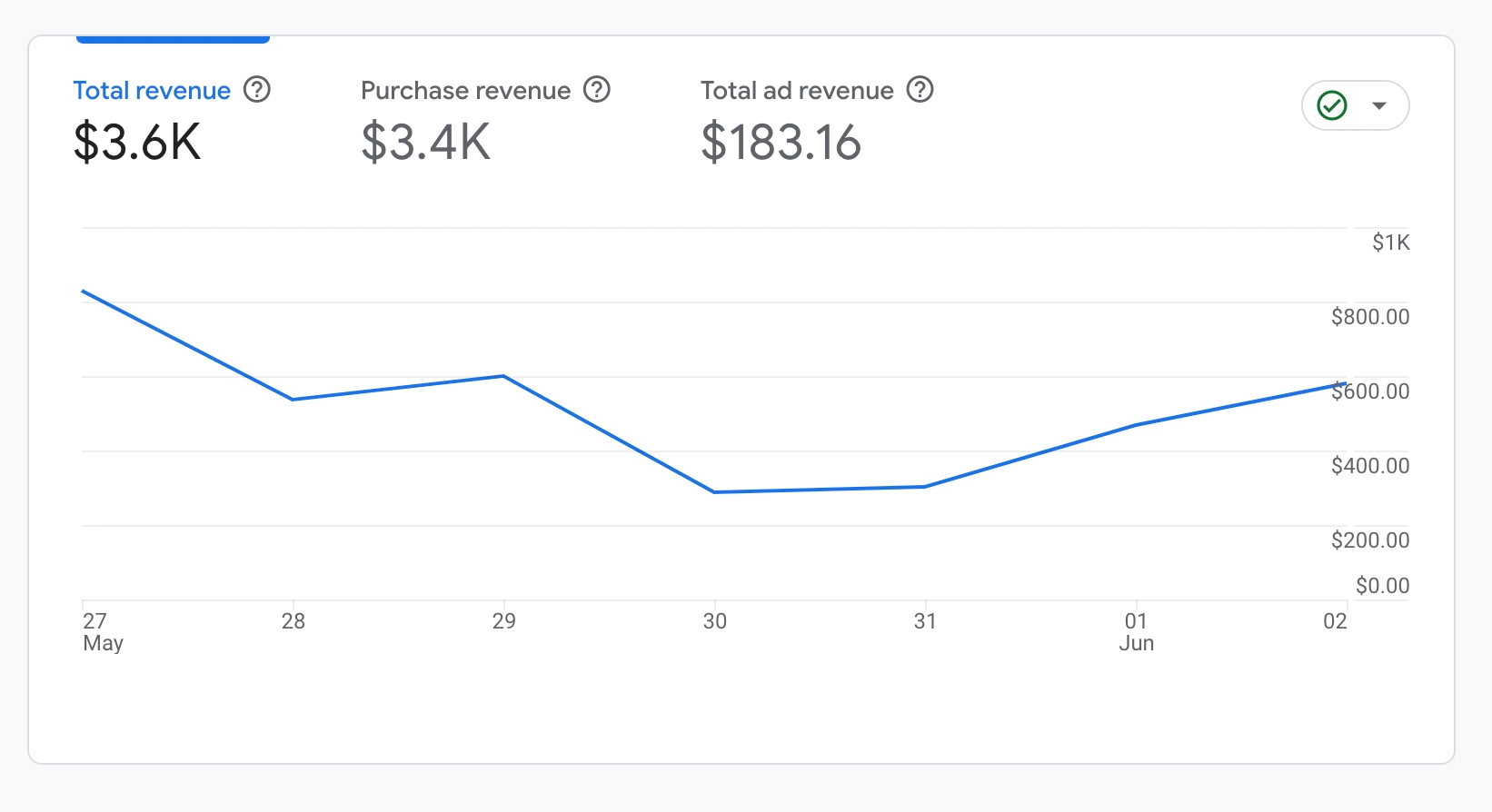Click the help icon beside Total revenue

tap(257, 90)
